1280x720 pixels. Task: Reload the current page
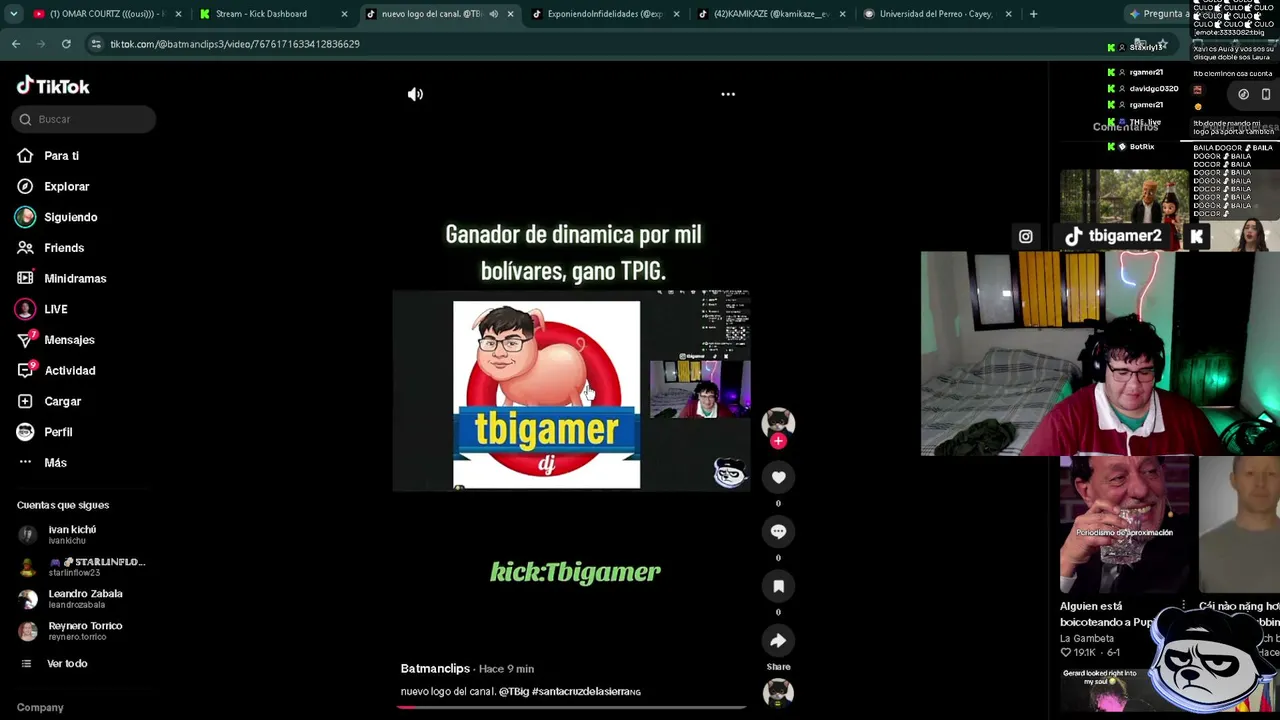[x=66, y=44]
